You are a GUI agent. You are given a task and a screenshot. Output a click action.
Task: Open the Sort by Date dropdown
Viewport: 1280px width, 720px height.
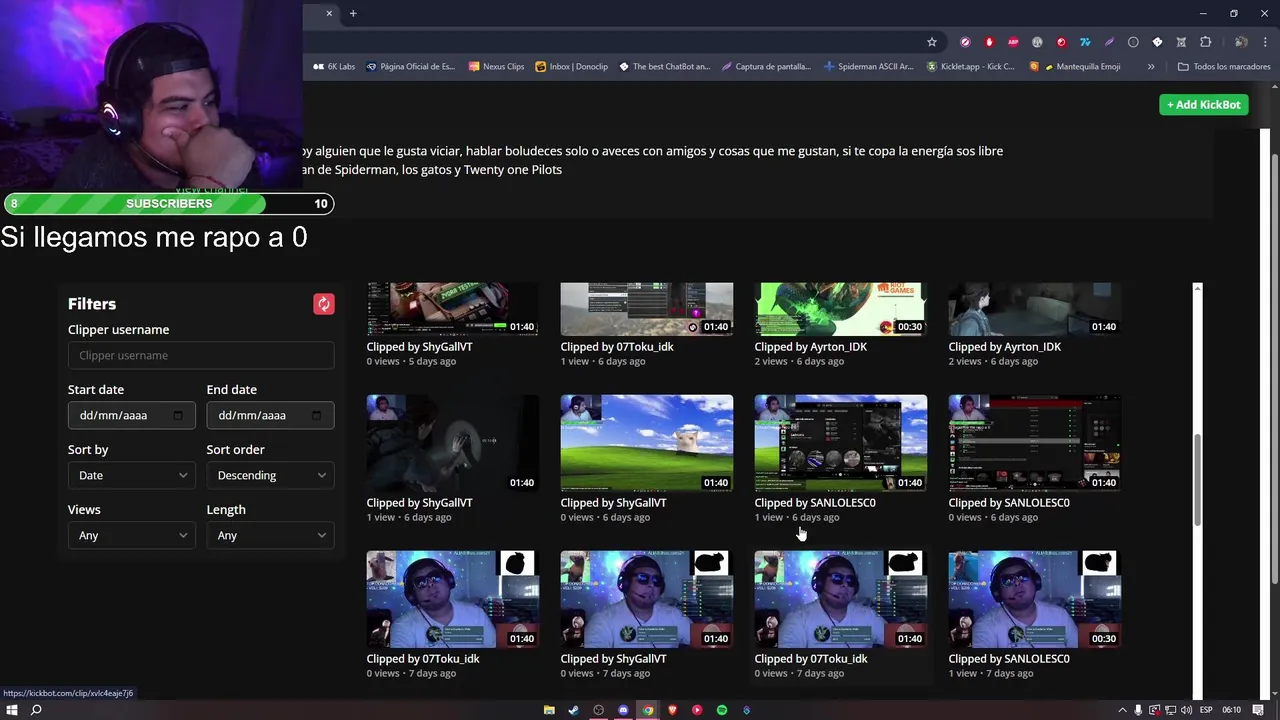coord(132,475)
